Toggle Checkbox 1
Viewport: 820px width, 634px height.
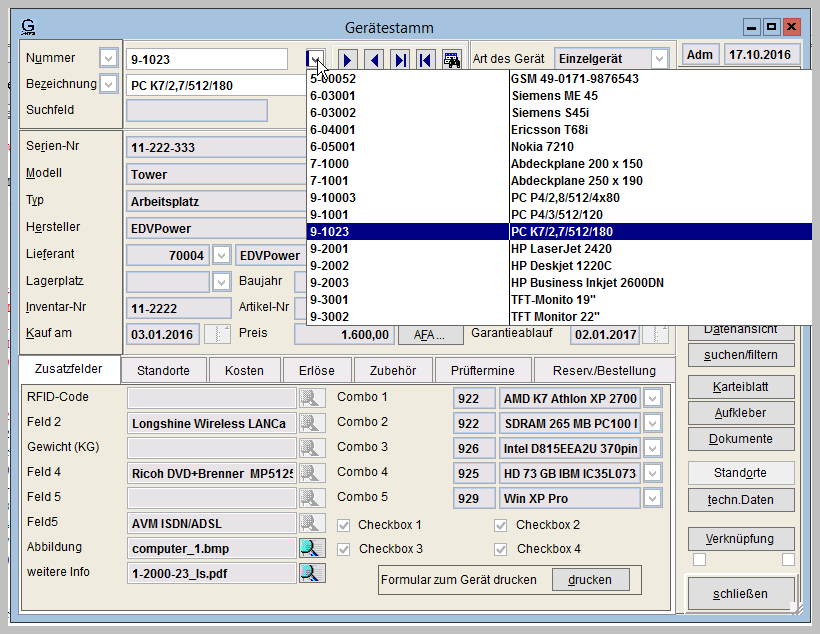click(x=344, y=525)
